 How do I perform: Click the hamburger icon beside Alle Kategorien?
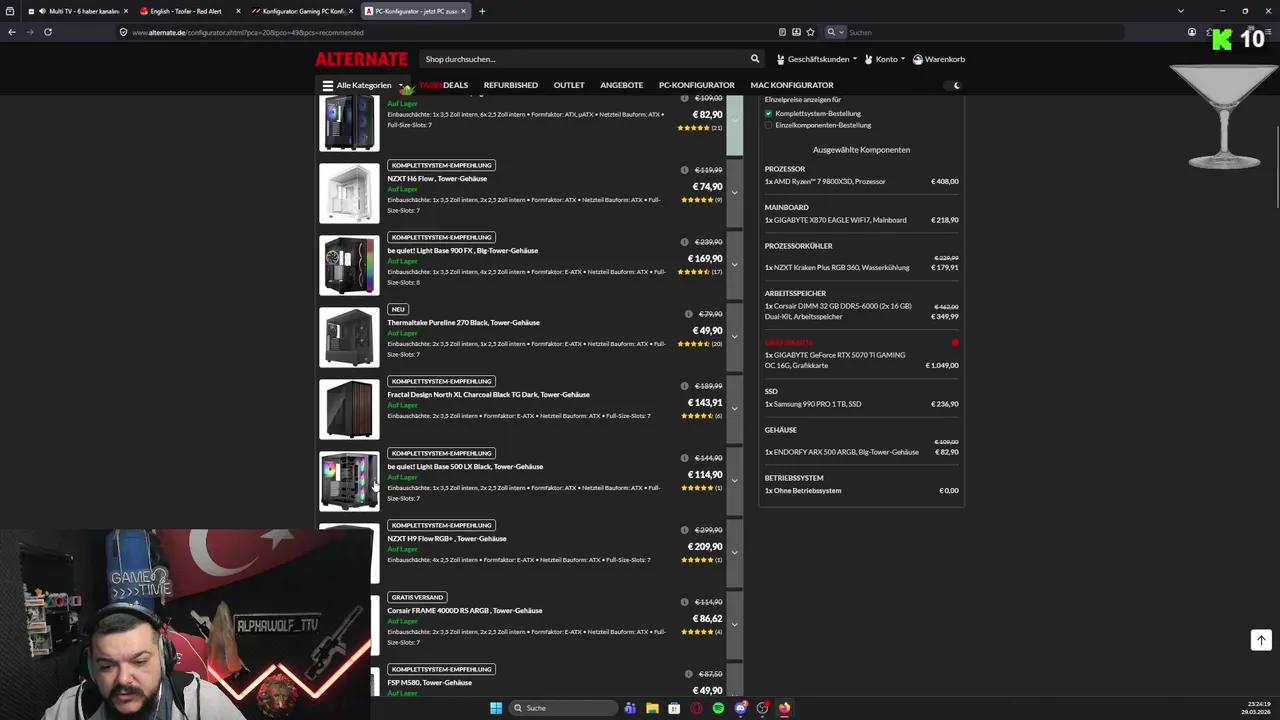pyautogui.click(x=327, y=85)
